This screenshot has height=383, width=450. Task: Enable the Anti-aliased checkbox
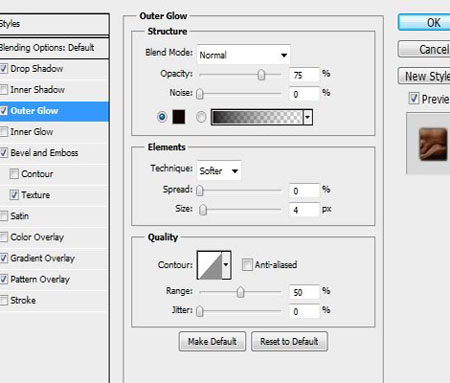point(247,265)
